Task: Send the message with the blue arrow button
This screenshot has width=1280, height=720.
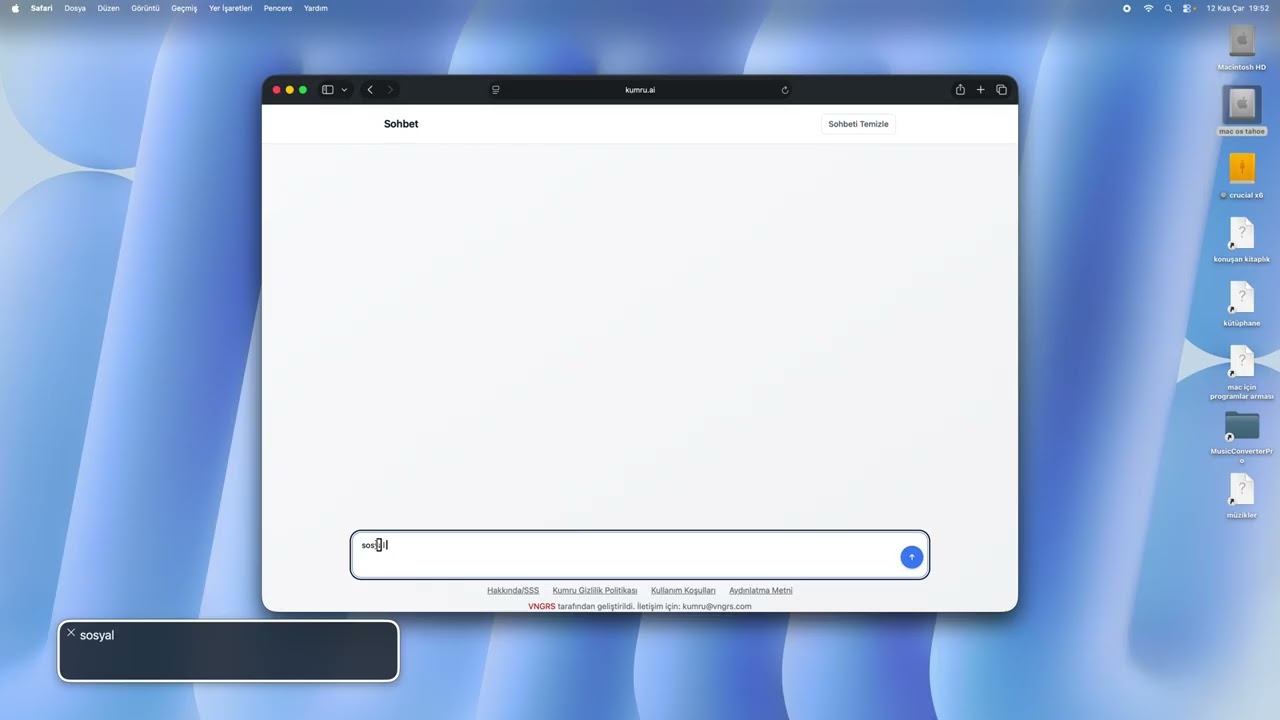Action: [x=911, y=557]
